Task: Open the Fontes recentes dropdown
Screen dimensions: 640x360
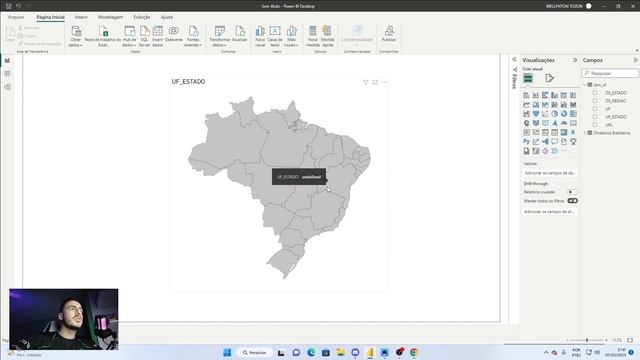Action: pyautogui.click(x=193, y=37)
